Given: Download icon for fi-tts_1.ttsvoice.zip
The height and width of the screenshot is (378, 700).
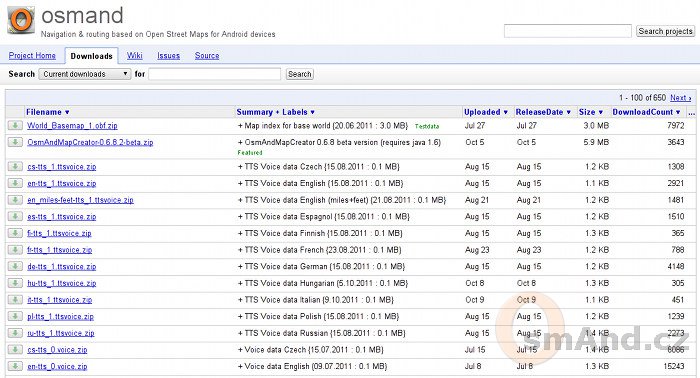Looking at the screenshot, I should [x=15, y=233].
